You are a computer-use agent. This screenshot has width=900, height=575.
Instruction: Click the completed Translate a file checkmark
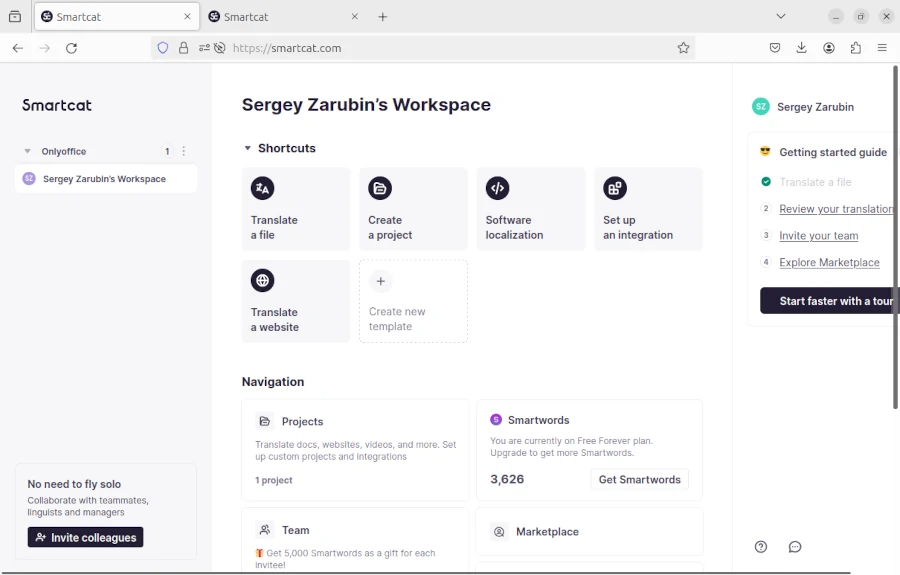[766, 181]
